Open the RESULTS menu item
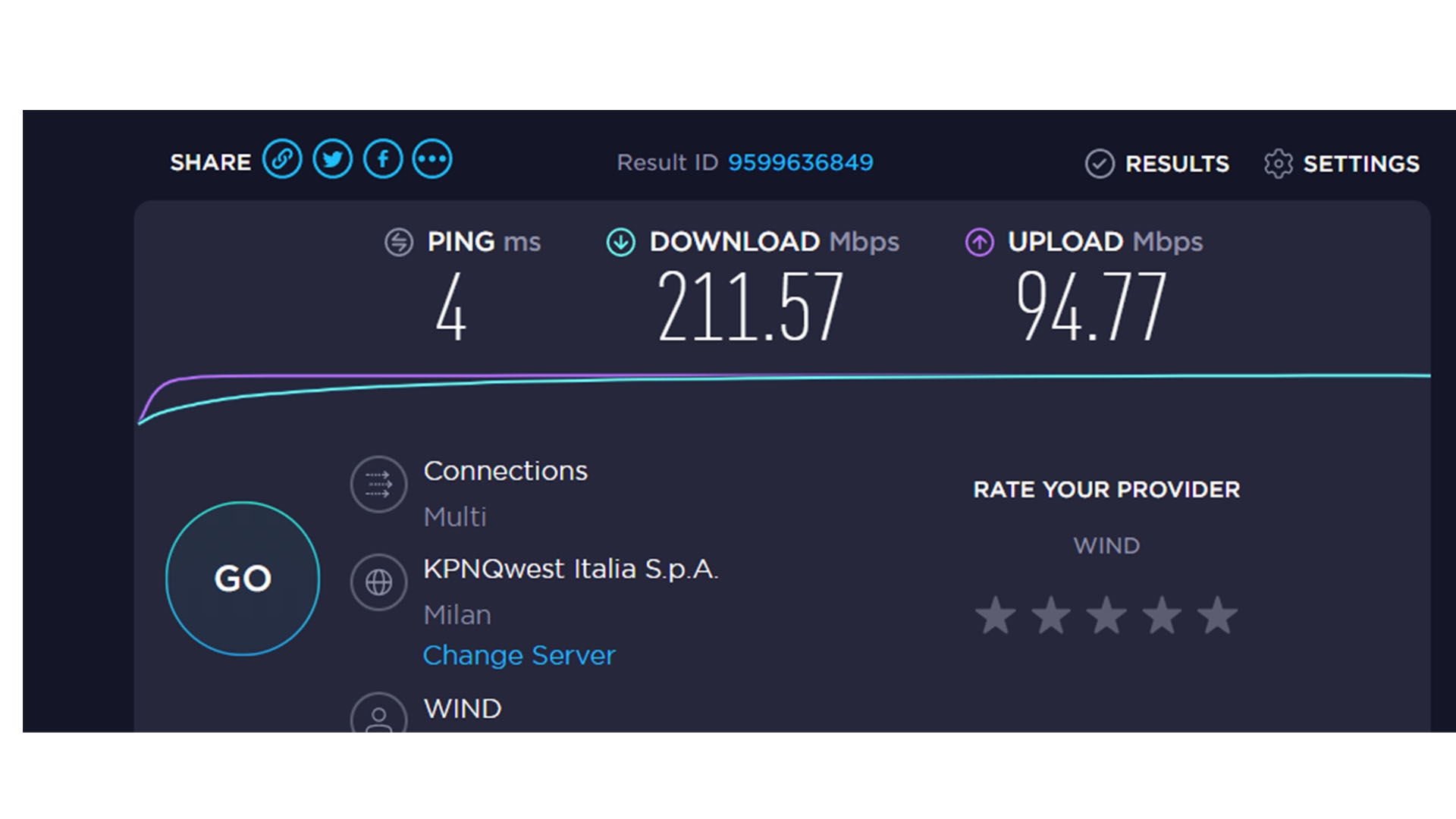 coord(1157,164)
